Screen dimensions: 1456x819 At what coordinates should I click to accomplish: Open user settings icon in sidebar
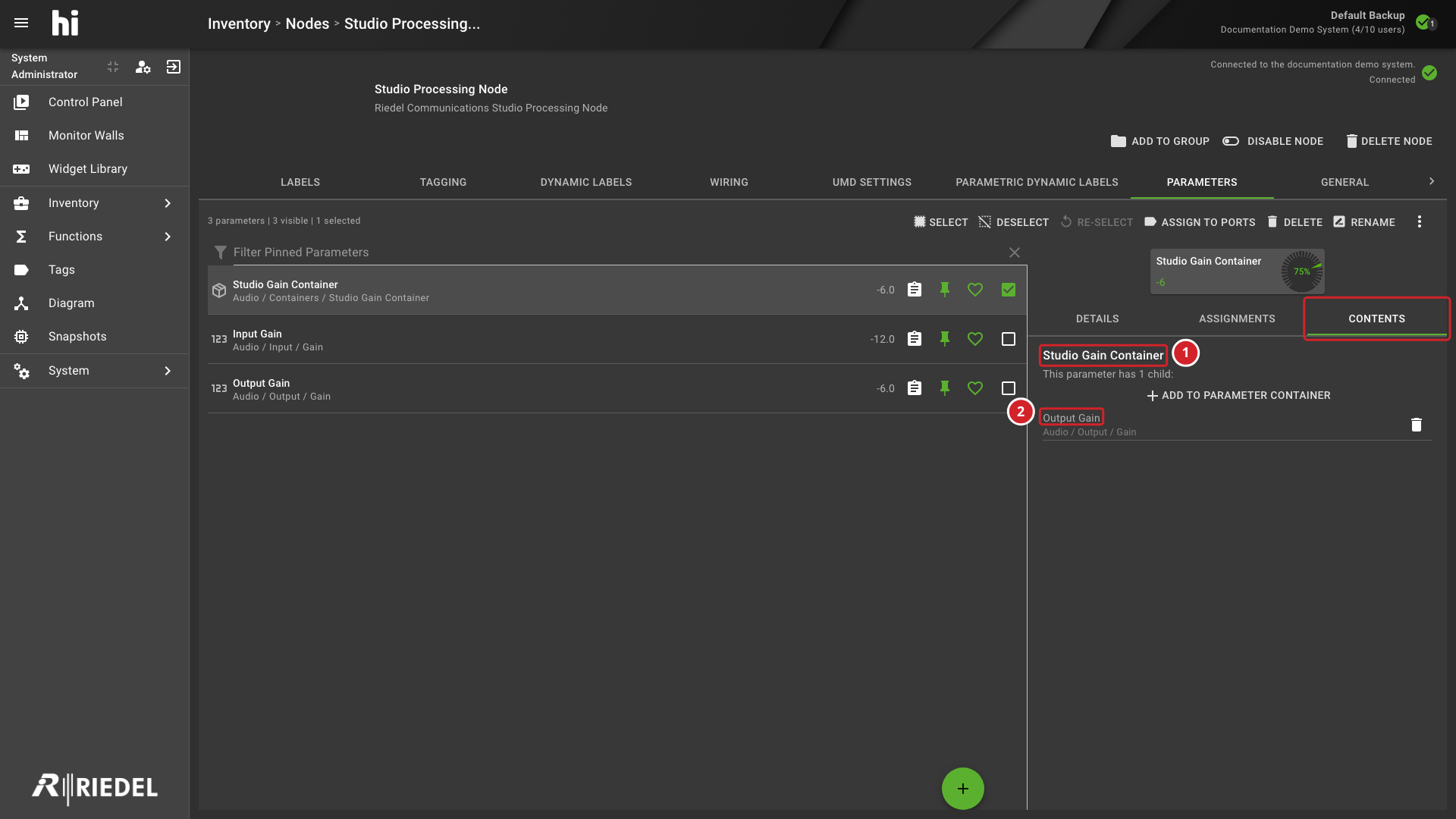(x=143, y=67)
